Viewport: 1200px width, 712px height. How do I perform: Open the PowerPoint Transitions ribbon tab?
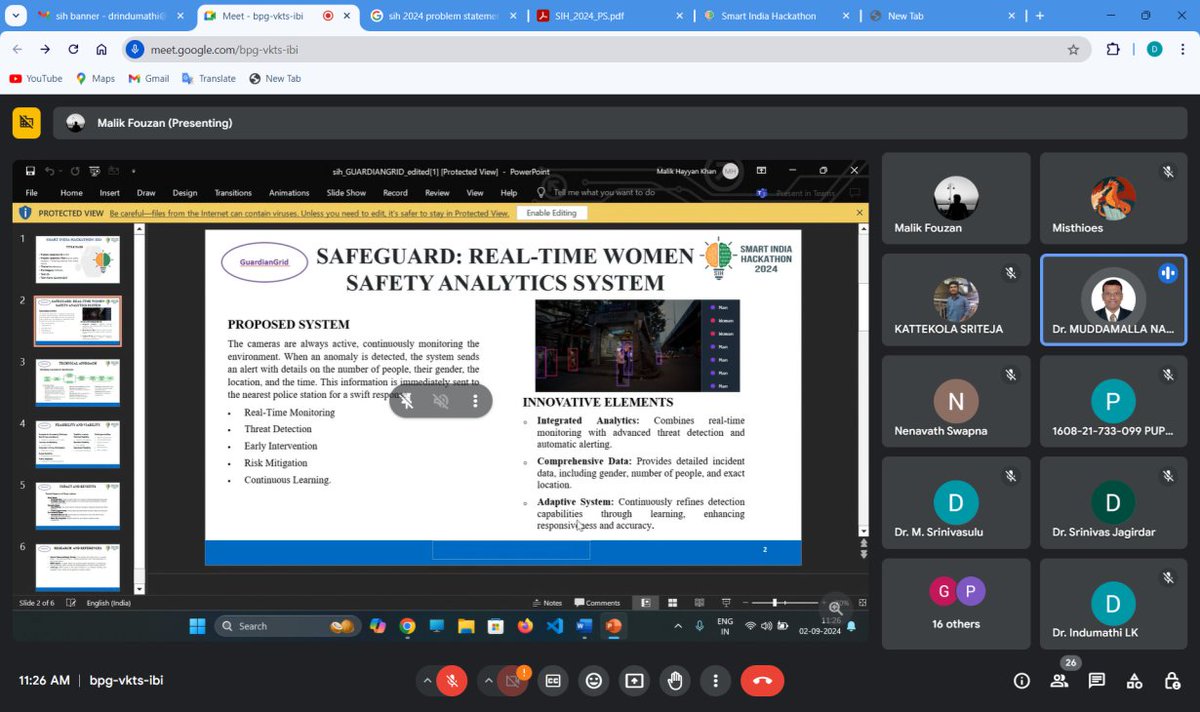point(233,193)
